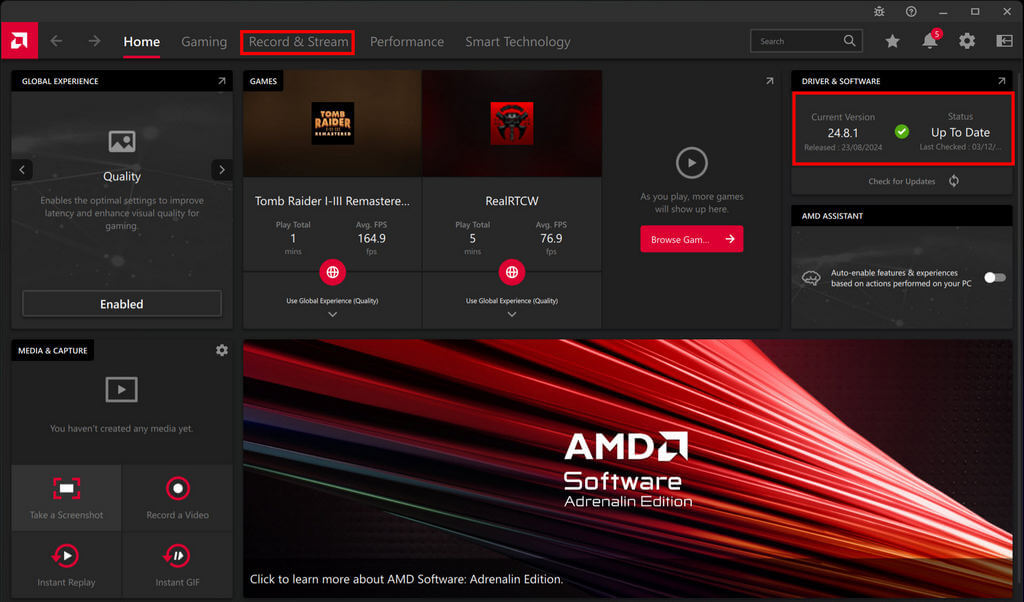
Task: Click the Take a Screenshot icon
Action: tap(66, 489)
